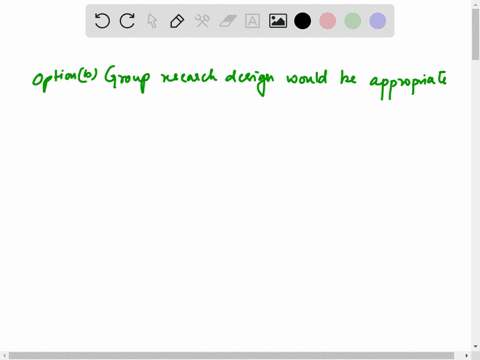Set pen color to pink
This screenshot has height=360, width=480.
tap(328, 21)
